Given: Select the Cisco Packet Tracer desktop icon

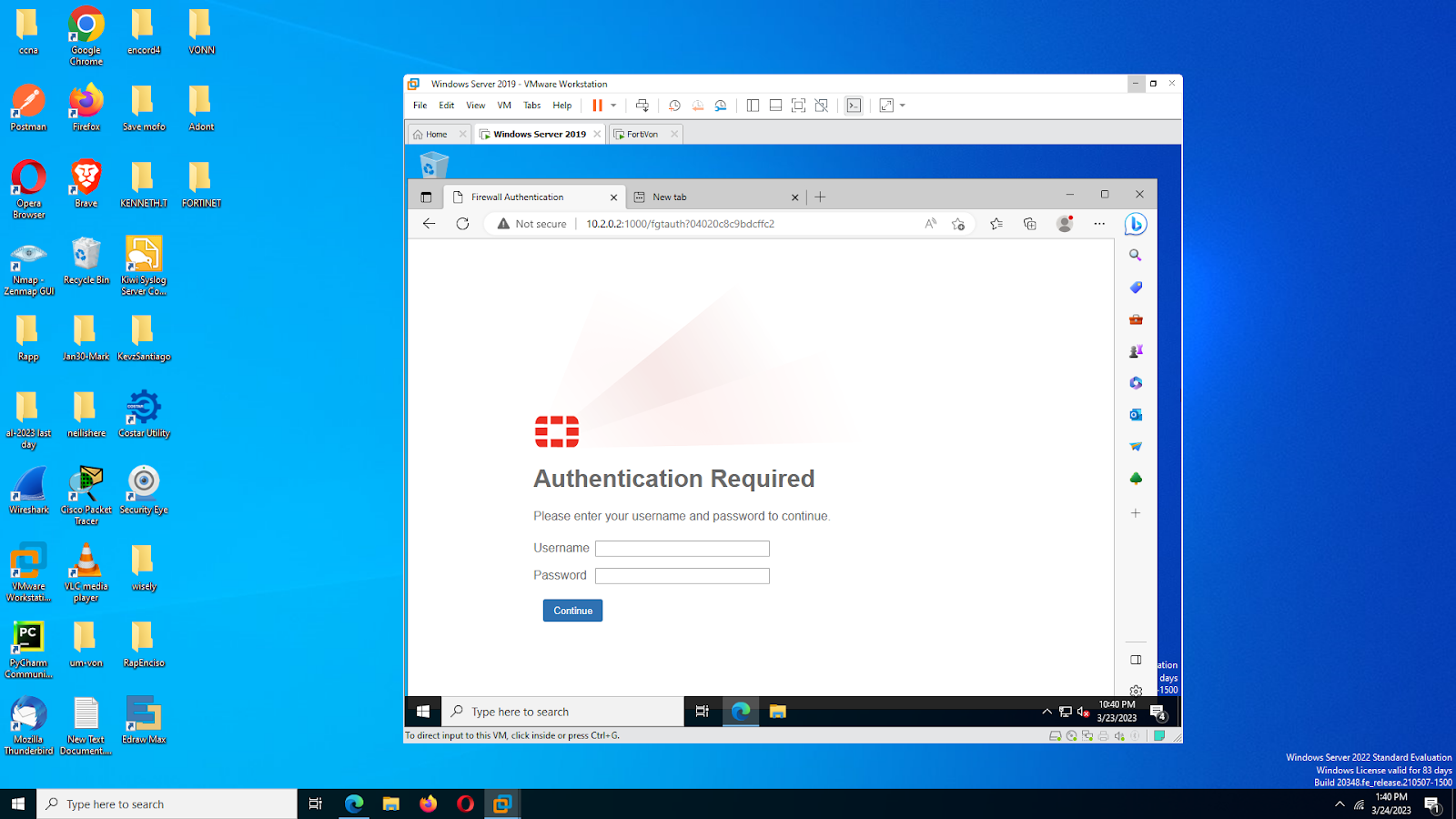Looking at the screenshot, I should 86,496.
